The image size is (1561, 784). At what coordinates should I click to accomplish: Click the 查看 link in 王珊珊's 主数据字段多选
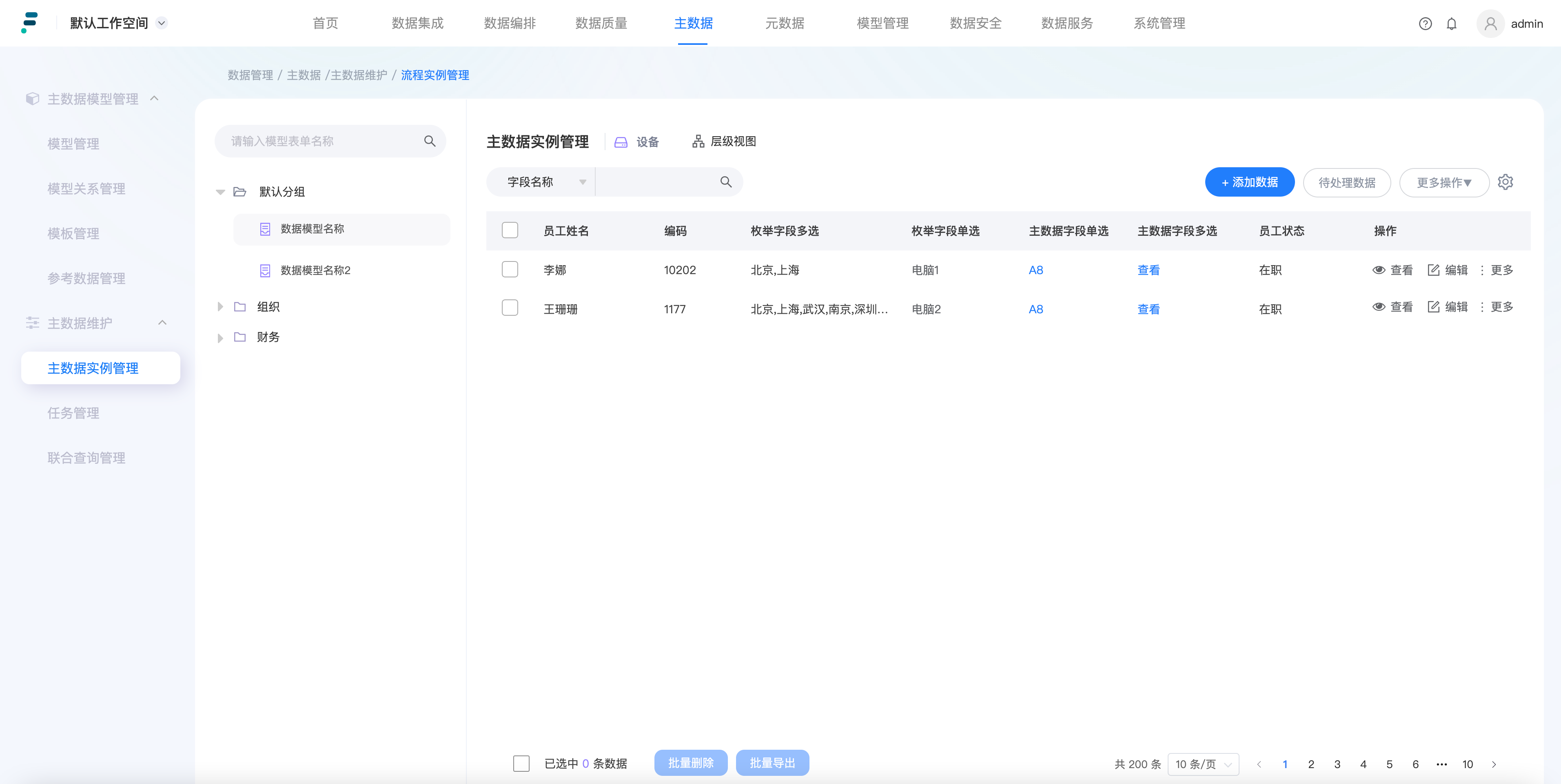(x=1149, y=309)
